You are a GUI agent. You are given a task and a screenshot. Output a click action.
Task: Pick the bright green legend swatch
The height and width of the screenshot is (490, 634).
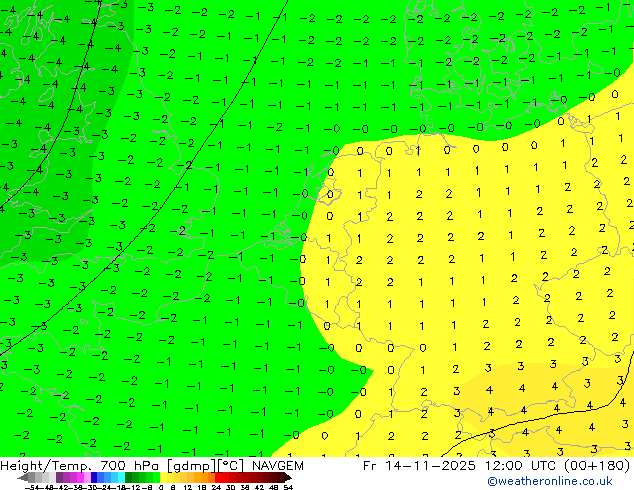(x=156, y=477)
